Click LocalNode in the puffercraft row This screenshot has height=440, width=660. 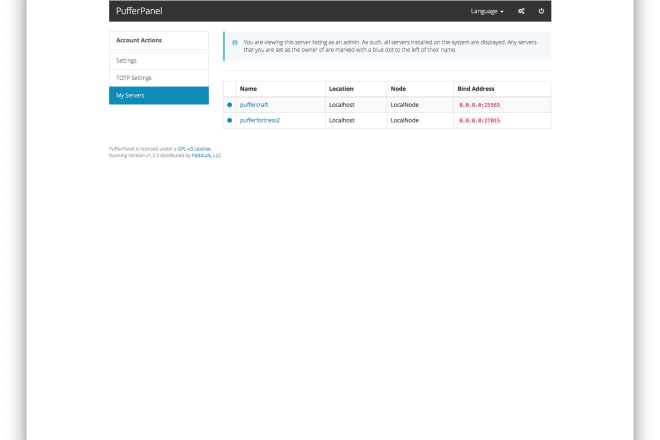pos(405,105)
